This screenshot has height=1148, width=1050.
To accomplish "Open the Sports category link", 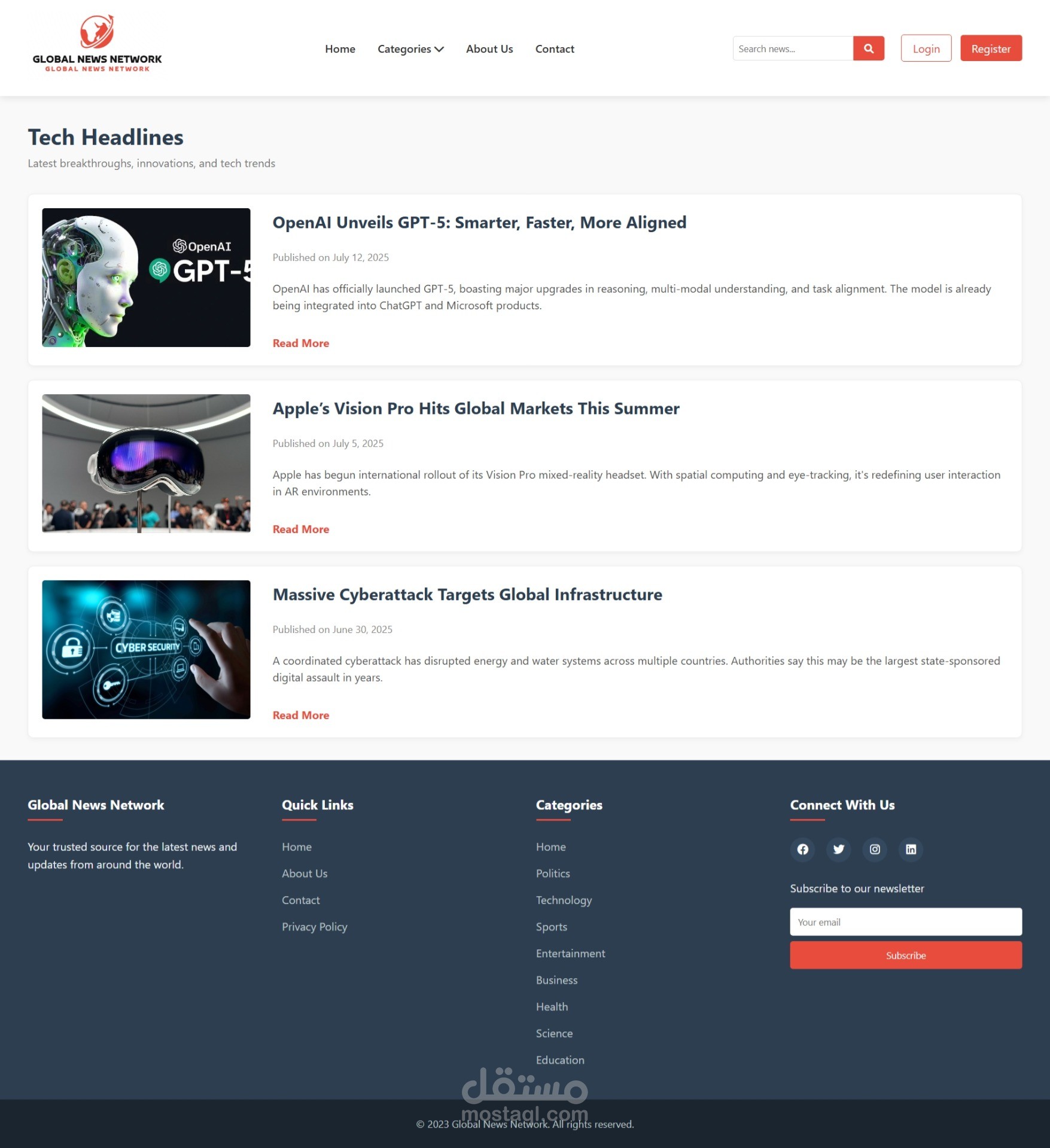I will pyautogui.click(x=552, y=927).
